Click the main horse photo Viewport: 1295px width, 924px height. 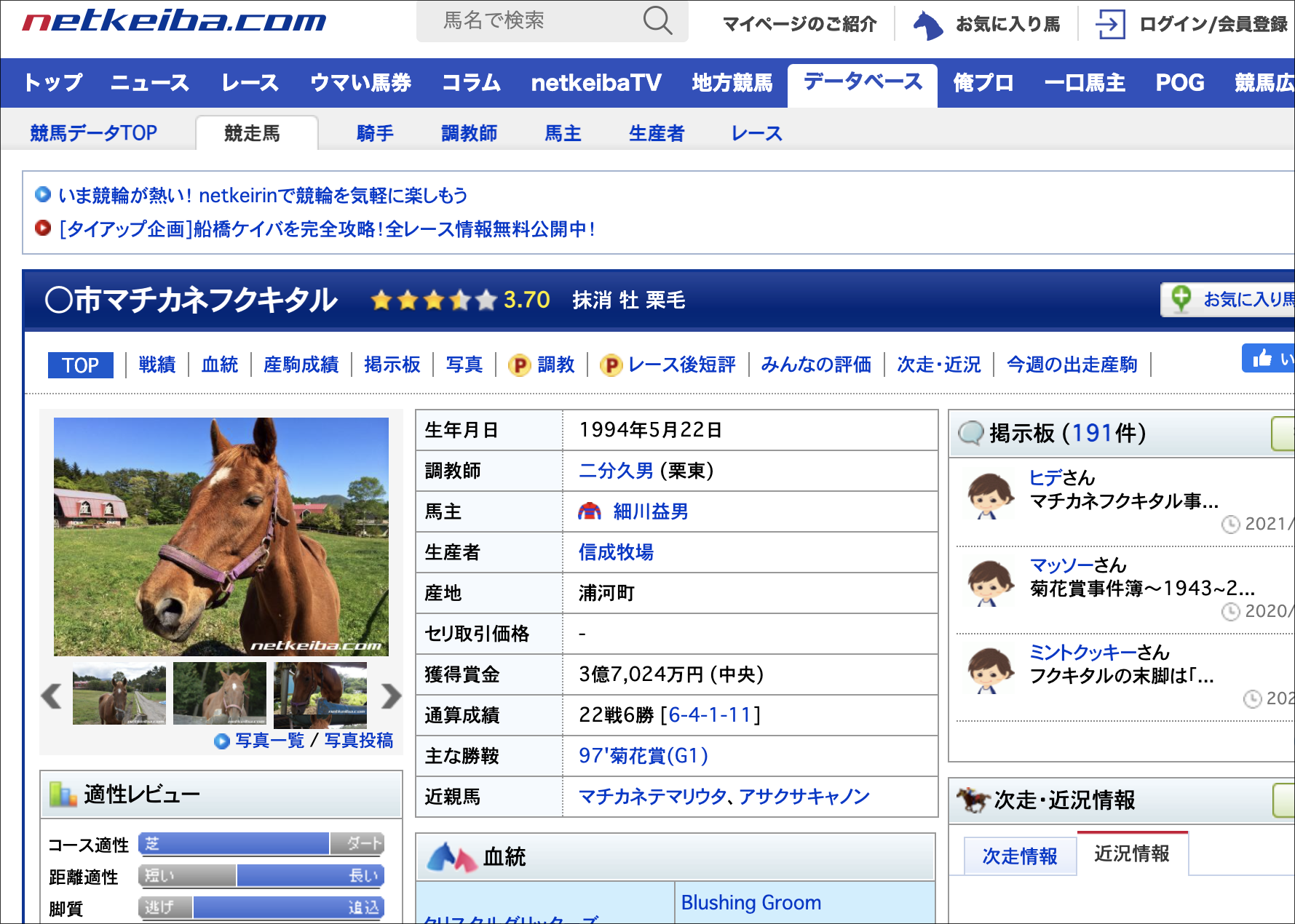click(x=221, y=536)
